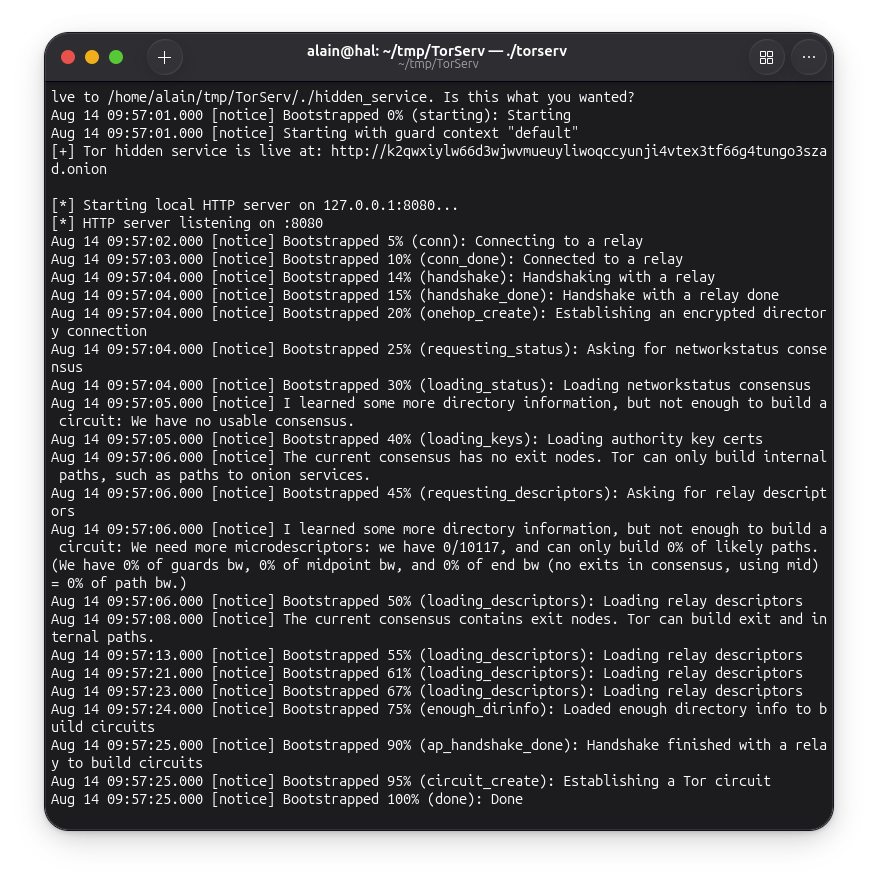Open the tab overview grid icon

pos(767,57)
